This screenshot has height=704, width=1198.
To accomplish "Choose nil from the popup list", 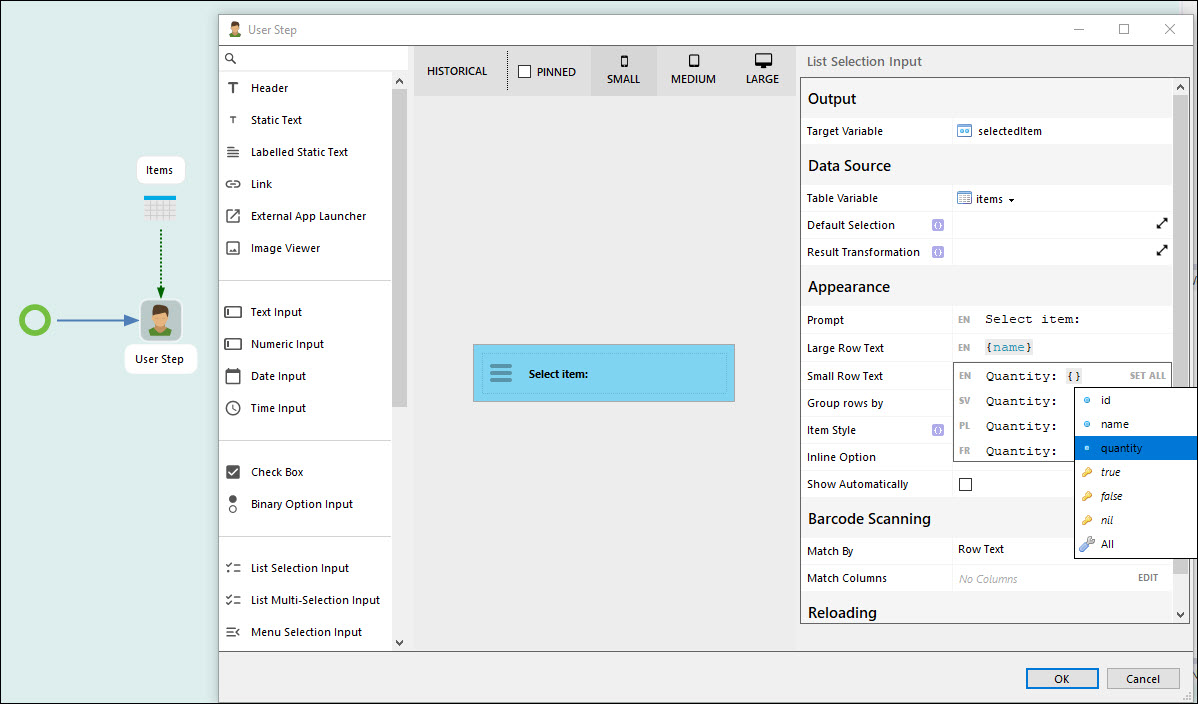I will pos(1135,520).
